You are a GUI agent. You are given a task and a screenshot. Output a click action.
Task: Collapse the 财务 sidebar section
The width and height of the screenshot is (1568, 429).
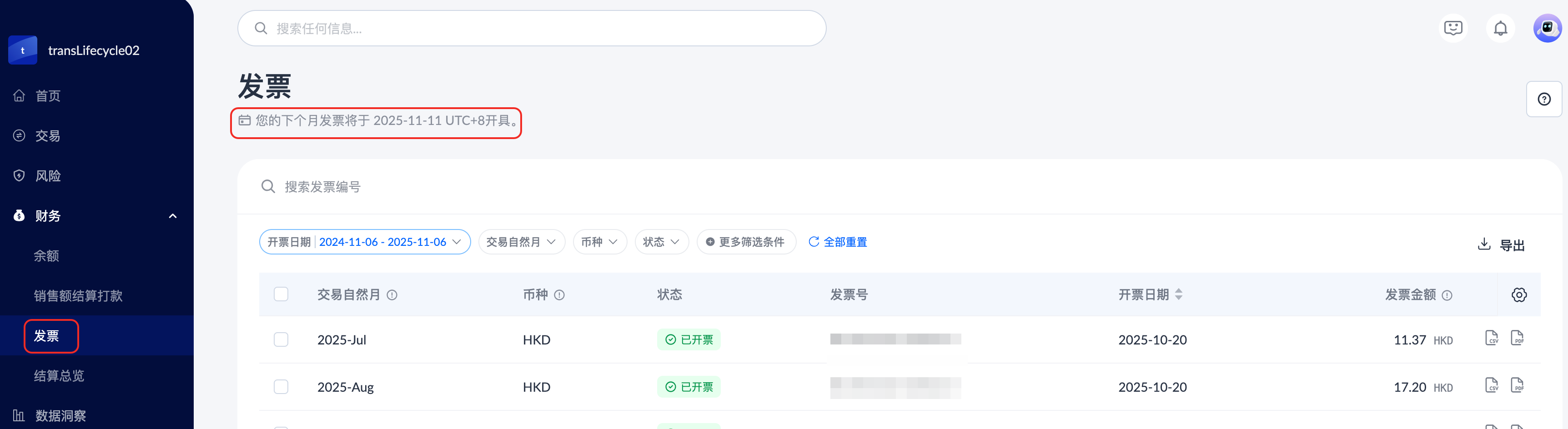click(173, 216)
